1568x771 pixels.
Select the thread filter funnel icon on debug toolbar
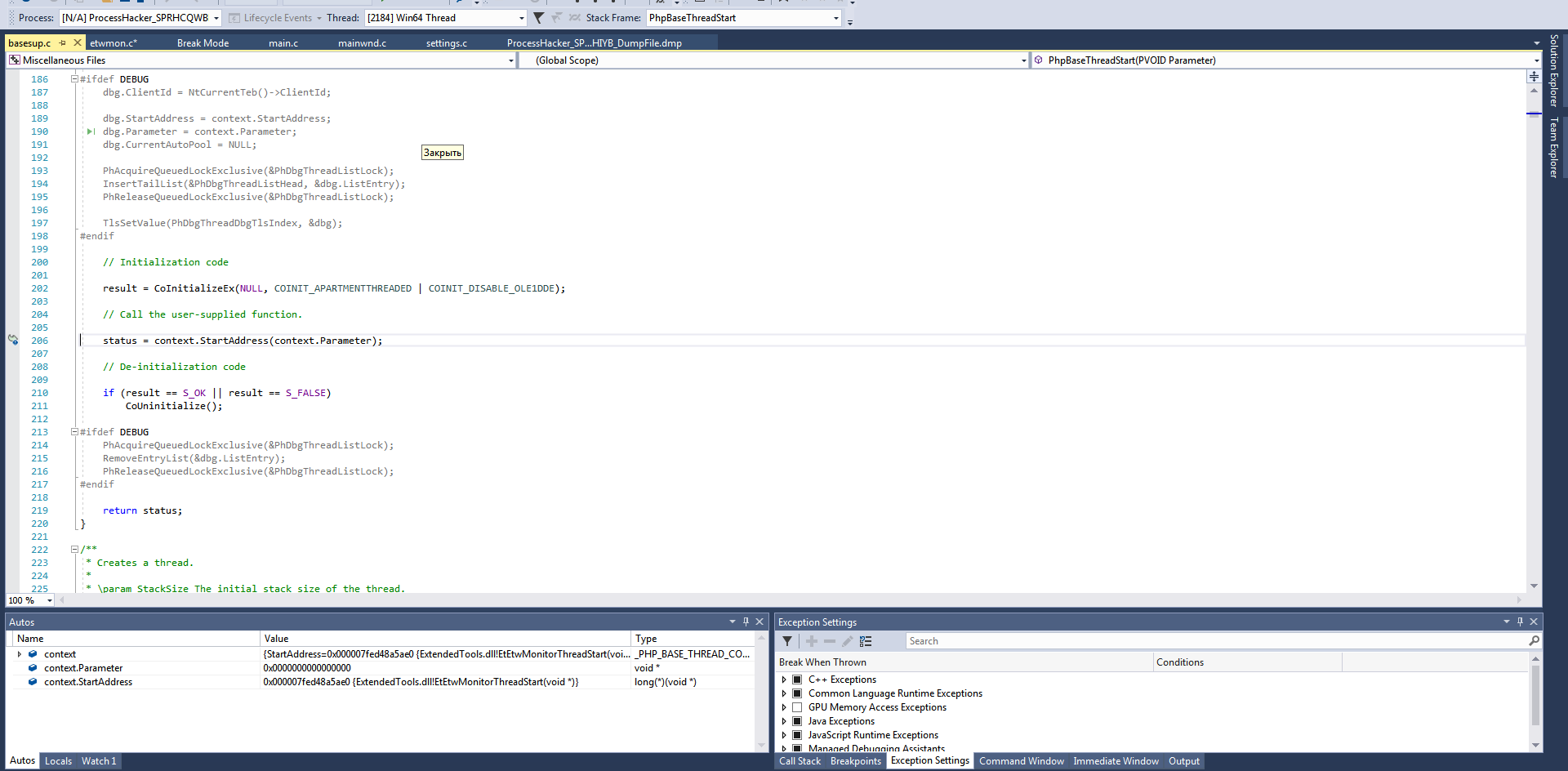[x=537, y=17]
